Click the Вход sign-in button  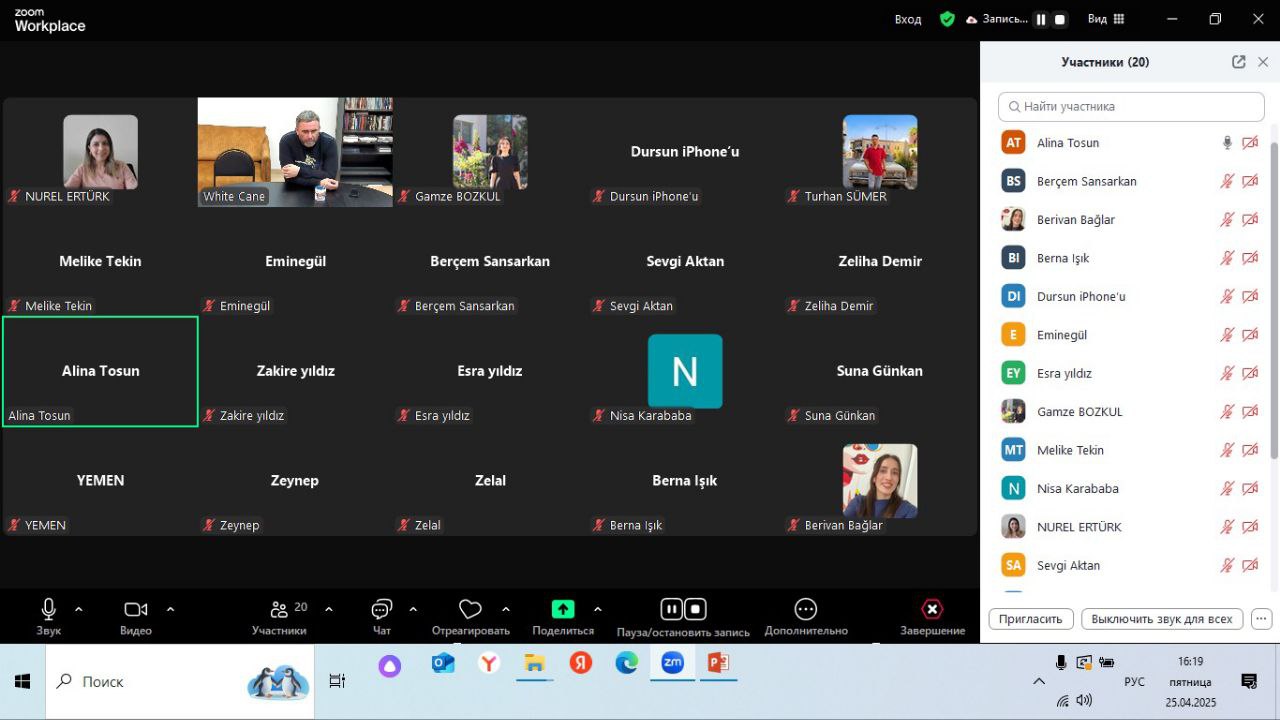(x=908, y=19)
